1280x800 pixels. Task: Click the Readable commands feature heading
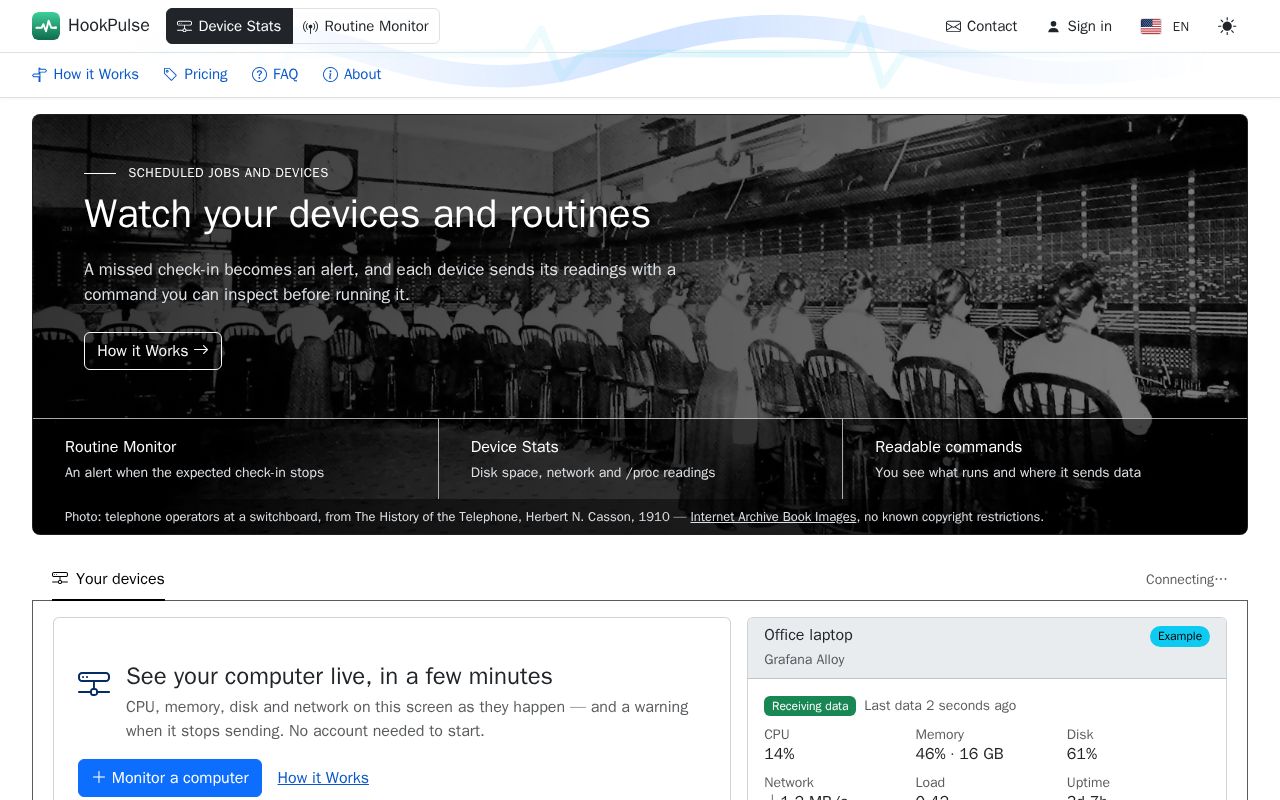(x=948, y=447)
